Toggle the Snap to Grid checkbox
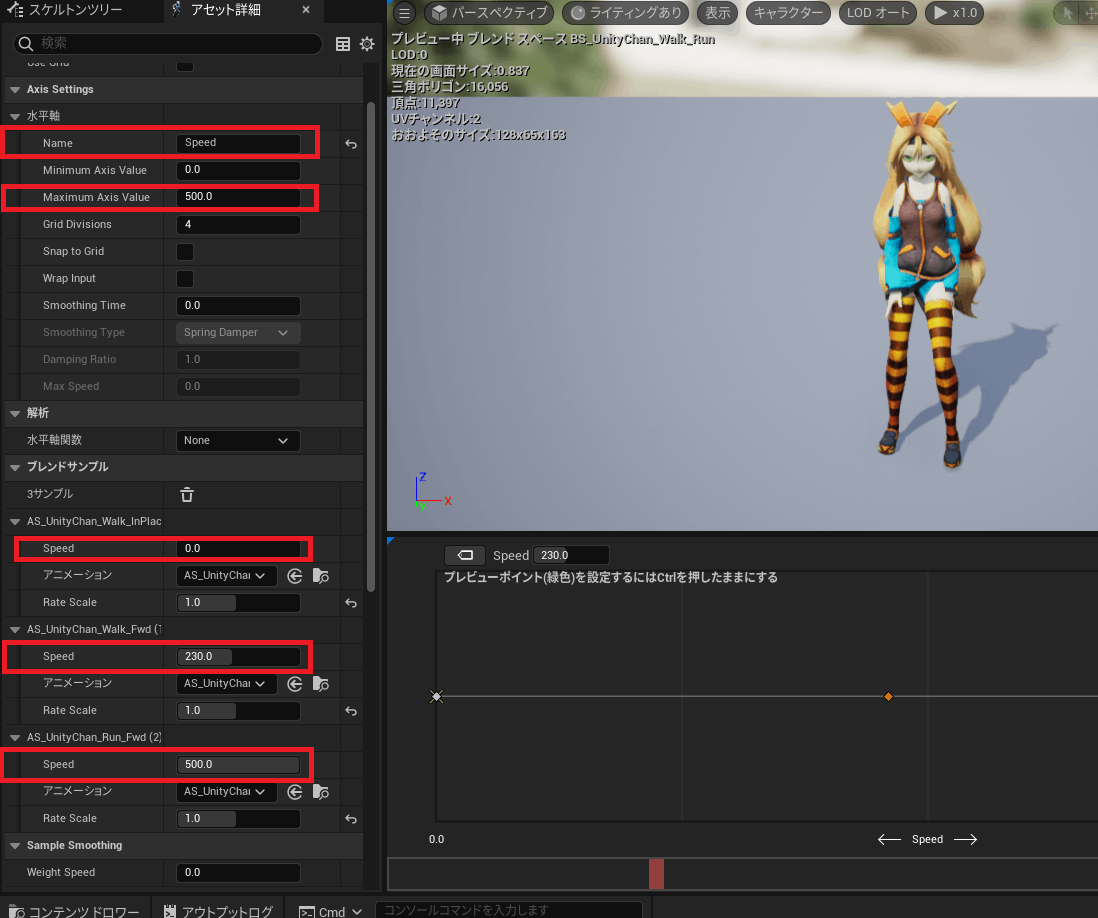 (x=185, y=251)
